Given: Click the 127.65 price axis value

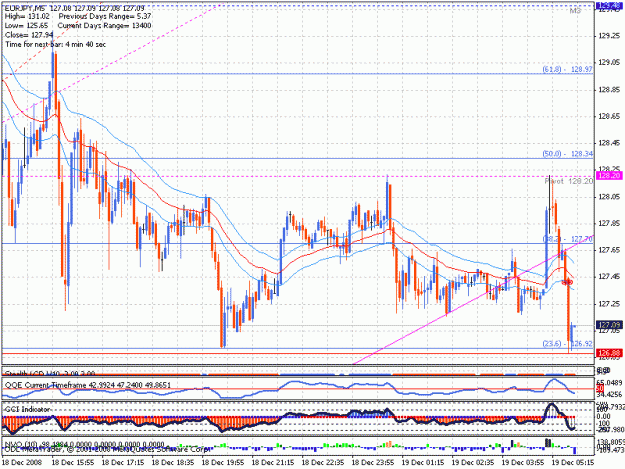Looking at the screenshot, I should pyautogui.click(x=609, y=250).
